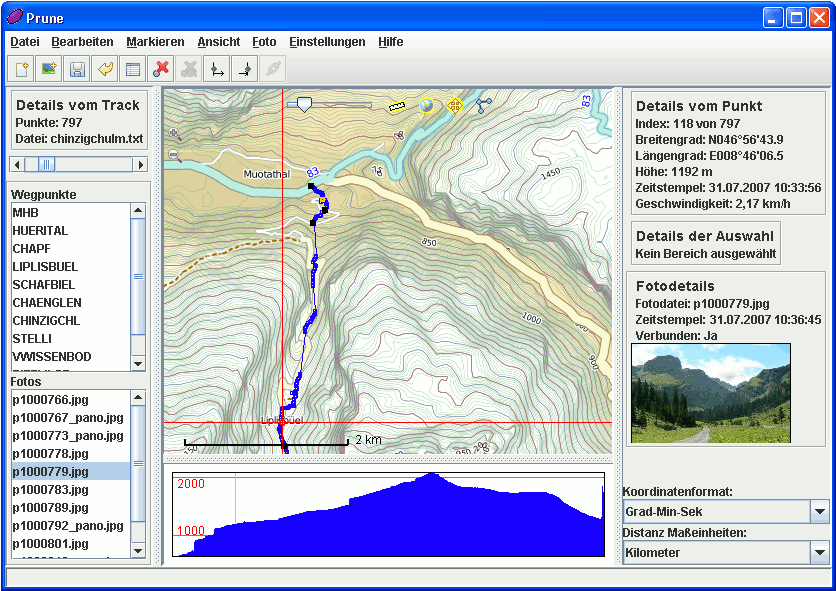Open the Koordinatenformat dropdown
Viewport: 836px width, 591px height.
pos(819,512)
